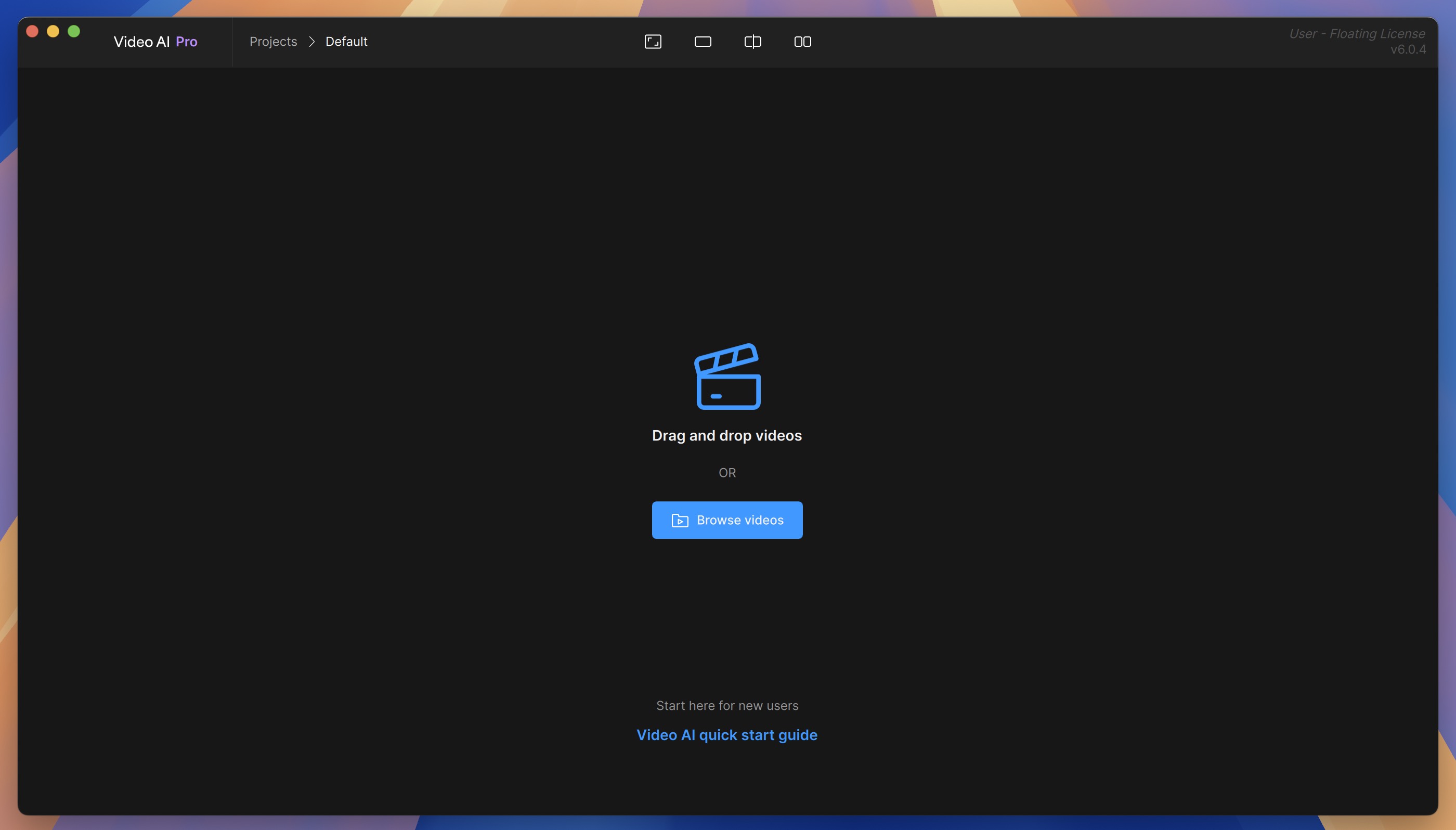Switch to single preview view mode icon
Viewport: 1456px width, 830px height.
701,41
